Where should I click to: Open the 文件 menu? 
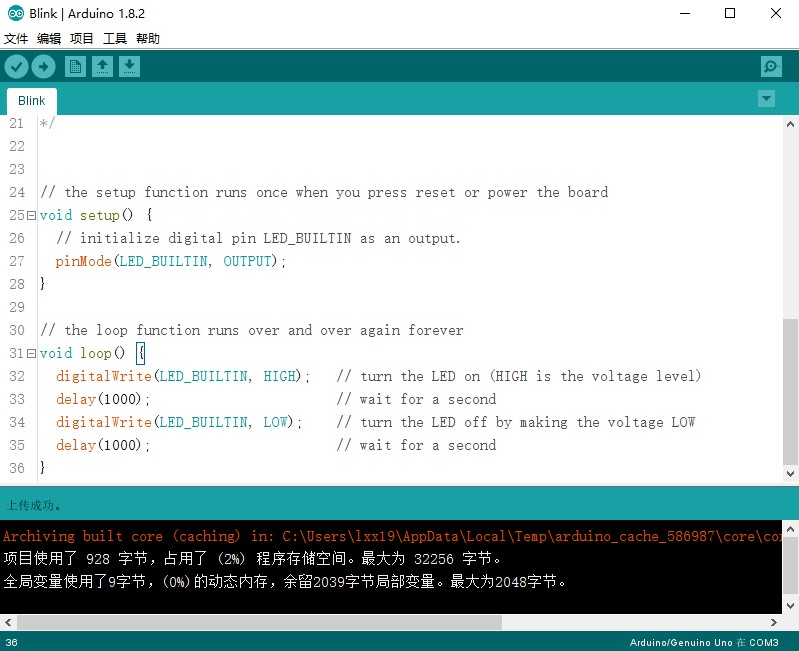point(16,39)
